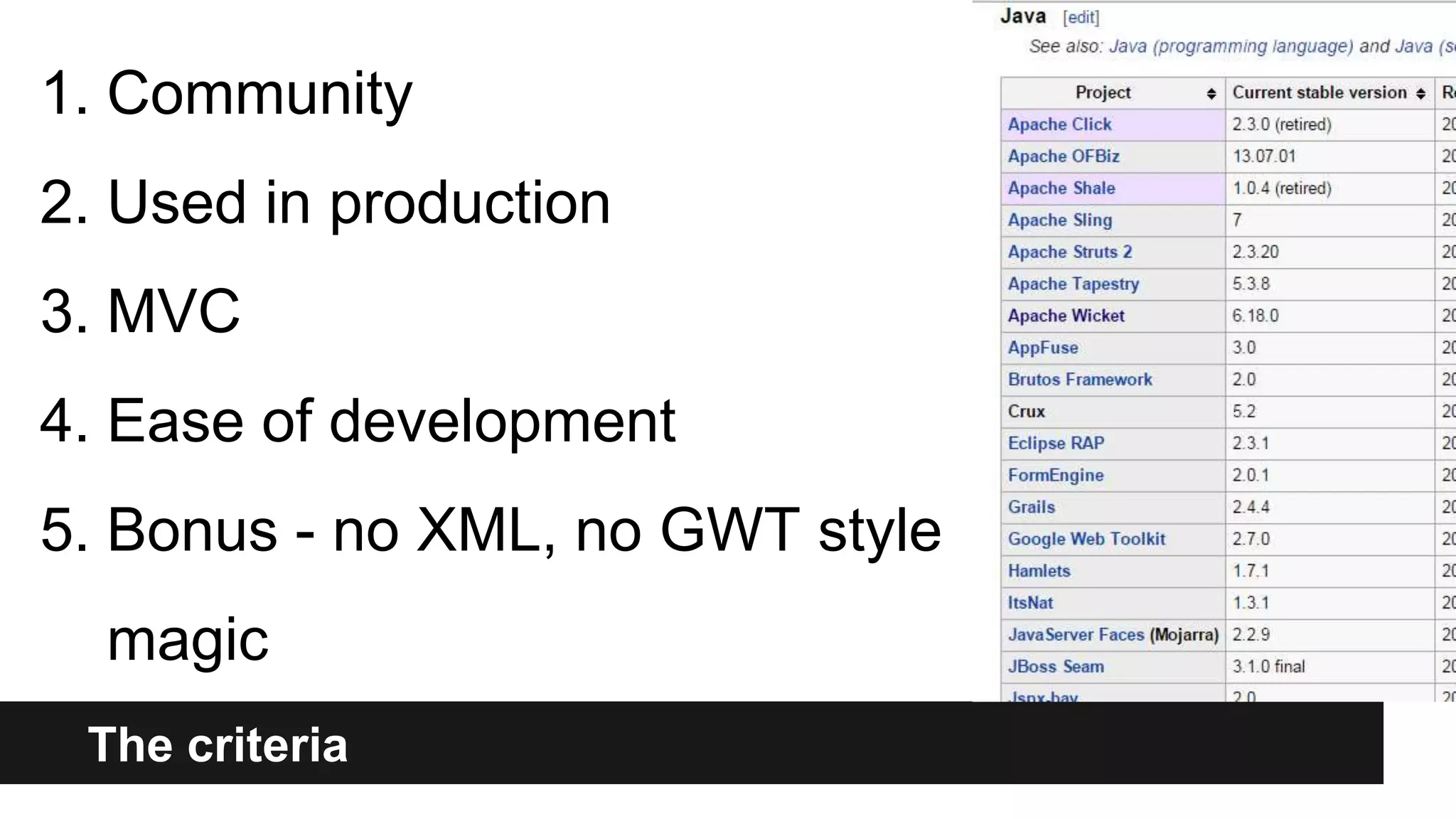
Task: Open the Eclipse RAP link
Action: [1056, 444]
